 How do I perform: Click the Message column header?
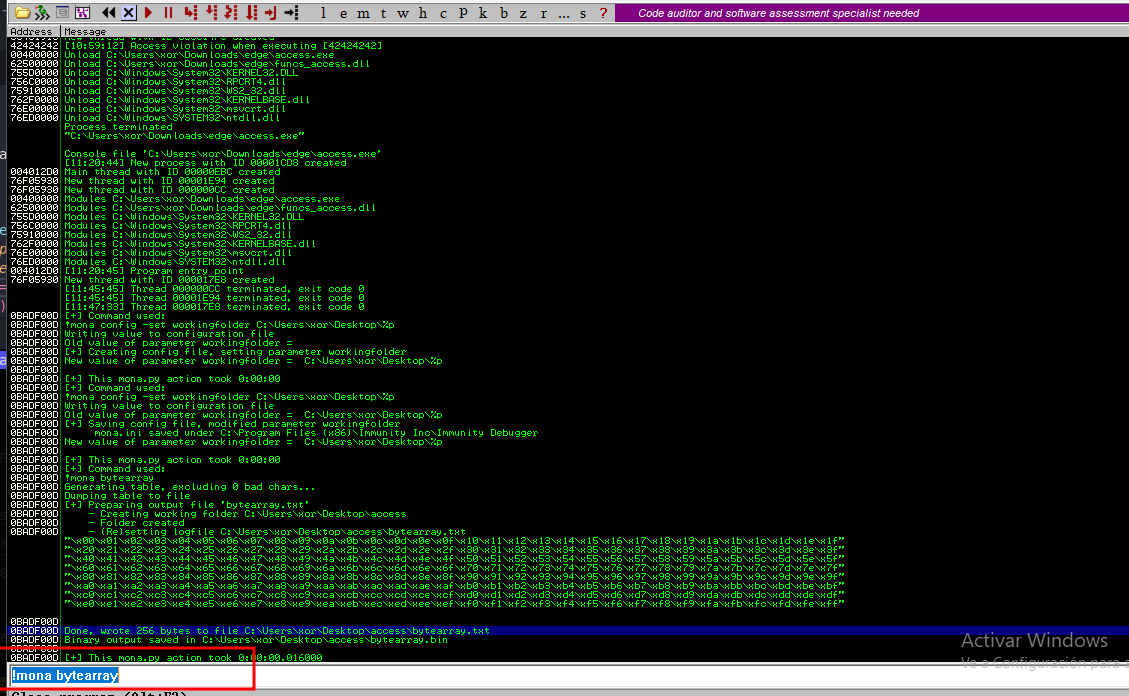[x=85, y=32]
